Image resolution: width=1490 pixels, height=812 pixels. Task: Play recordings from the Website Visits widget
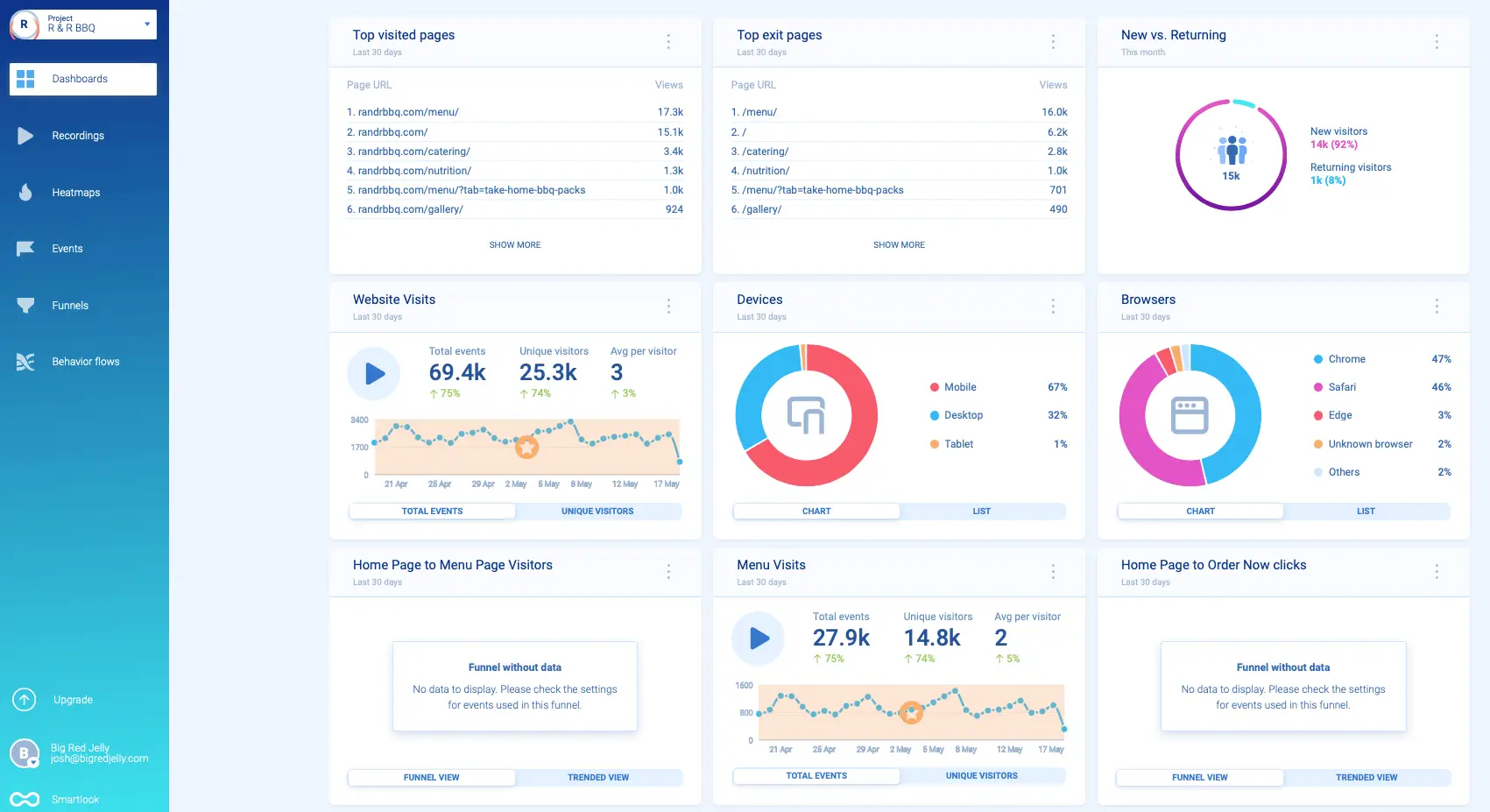374,373
